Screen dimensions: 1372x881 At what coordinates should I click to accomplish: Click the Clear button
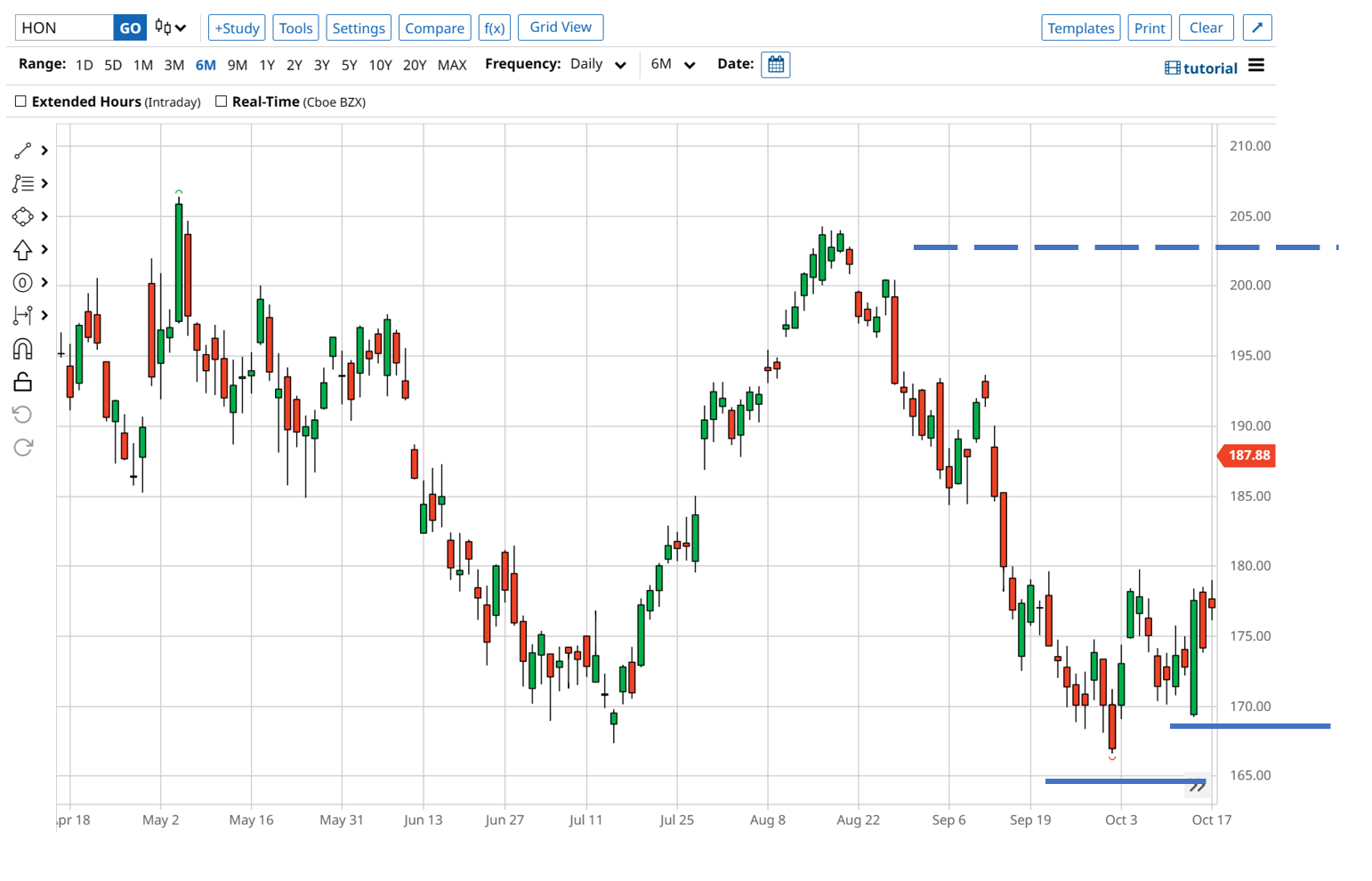pos(1207,28)
